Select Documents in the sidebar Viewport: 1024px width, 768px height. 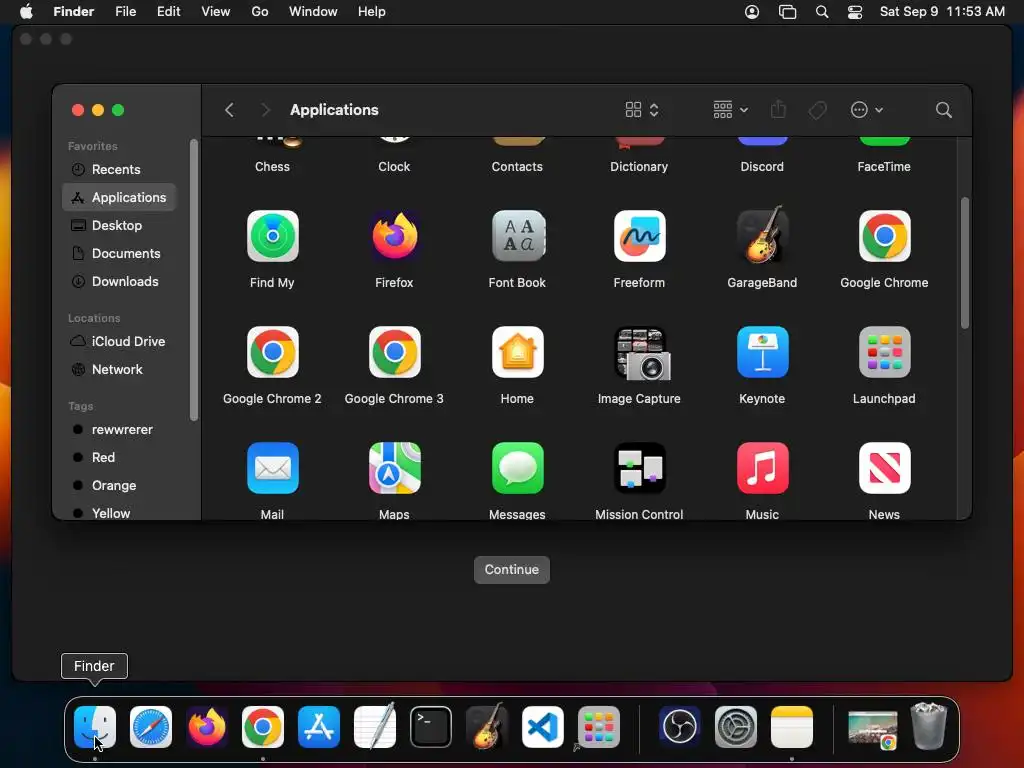click(119, 253)
